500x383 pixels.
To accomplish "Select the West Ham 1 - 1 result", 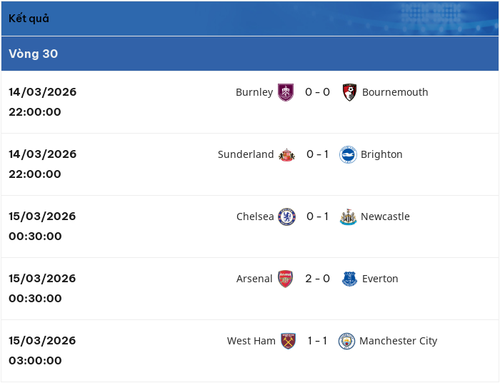I will 317,341.
